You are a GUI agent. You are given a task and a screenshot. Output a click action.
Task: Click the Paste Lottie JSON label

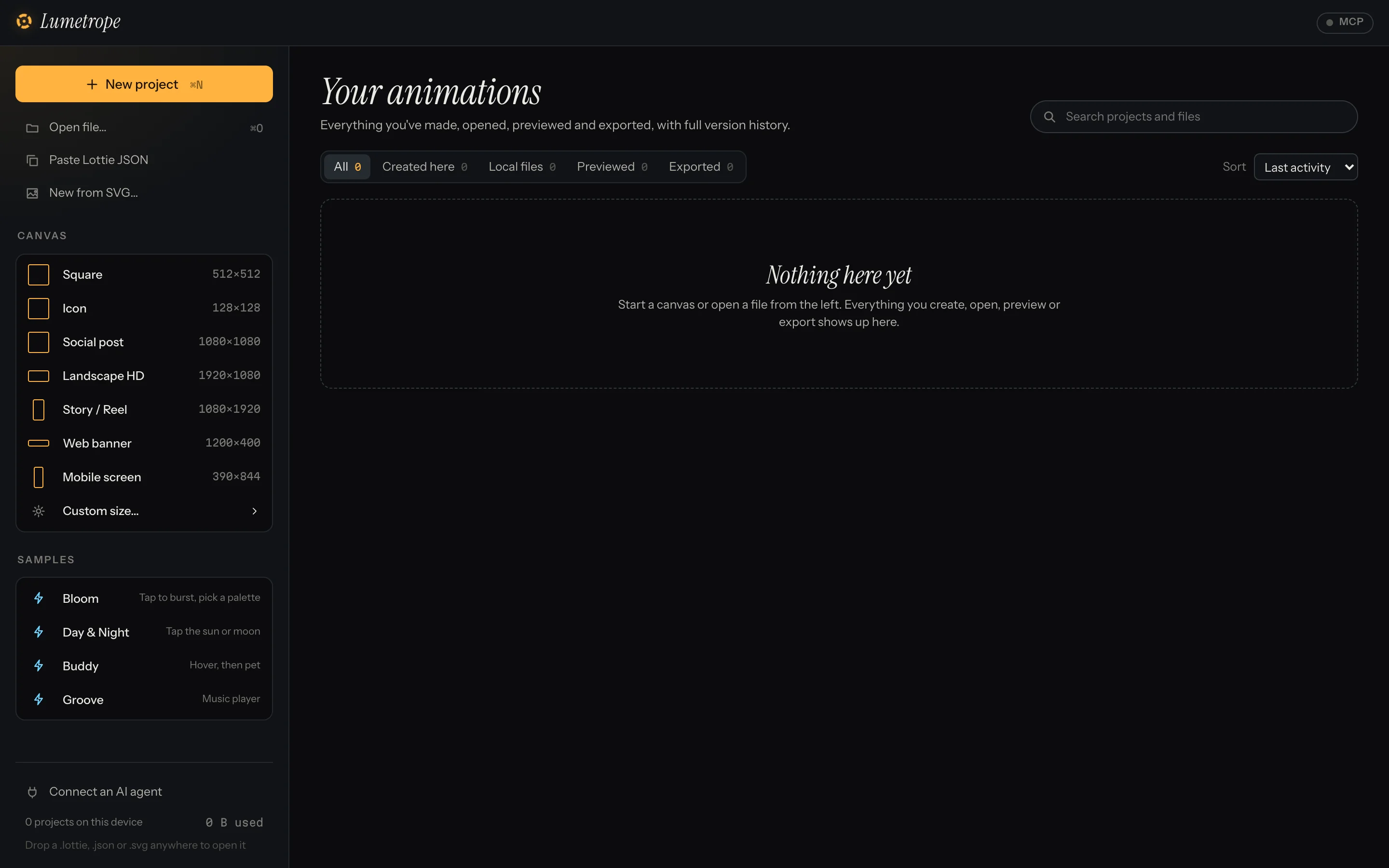click(x=99, y=160)
